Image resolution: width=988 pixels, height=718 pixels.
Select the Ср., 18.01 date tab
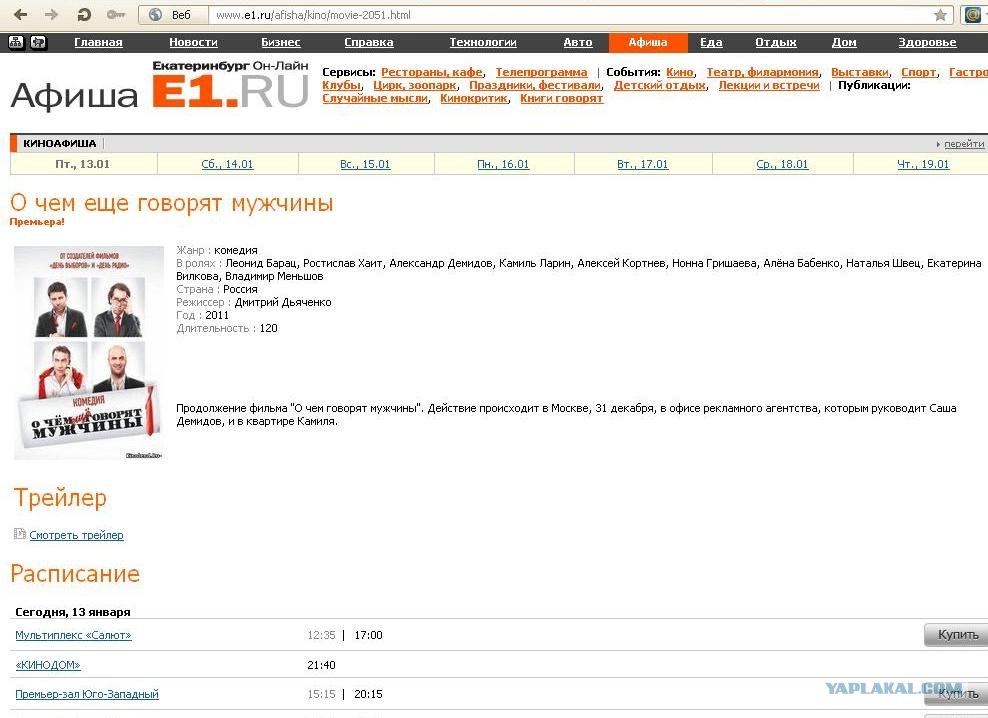(x=782, y=164)
